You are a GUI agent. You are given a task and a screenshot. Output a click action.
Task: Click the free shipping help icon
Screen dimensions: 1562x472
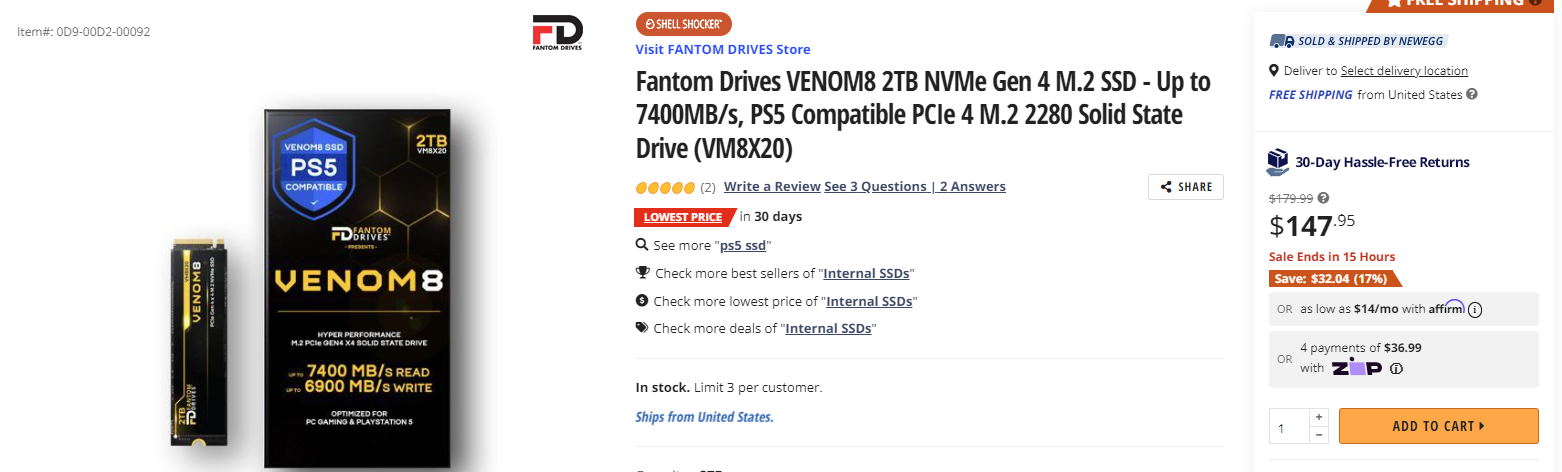1472,95
